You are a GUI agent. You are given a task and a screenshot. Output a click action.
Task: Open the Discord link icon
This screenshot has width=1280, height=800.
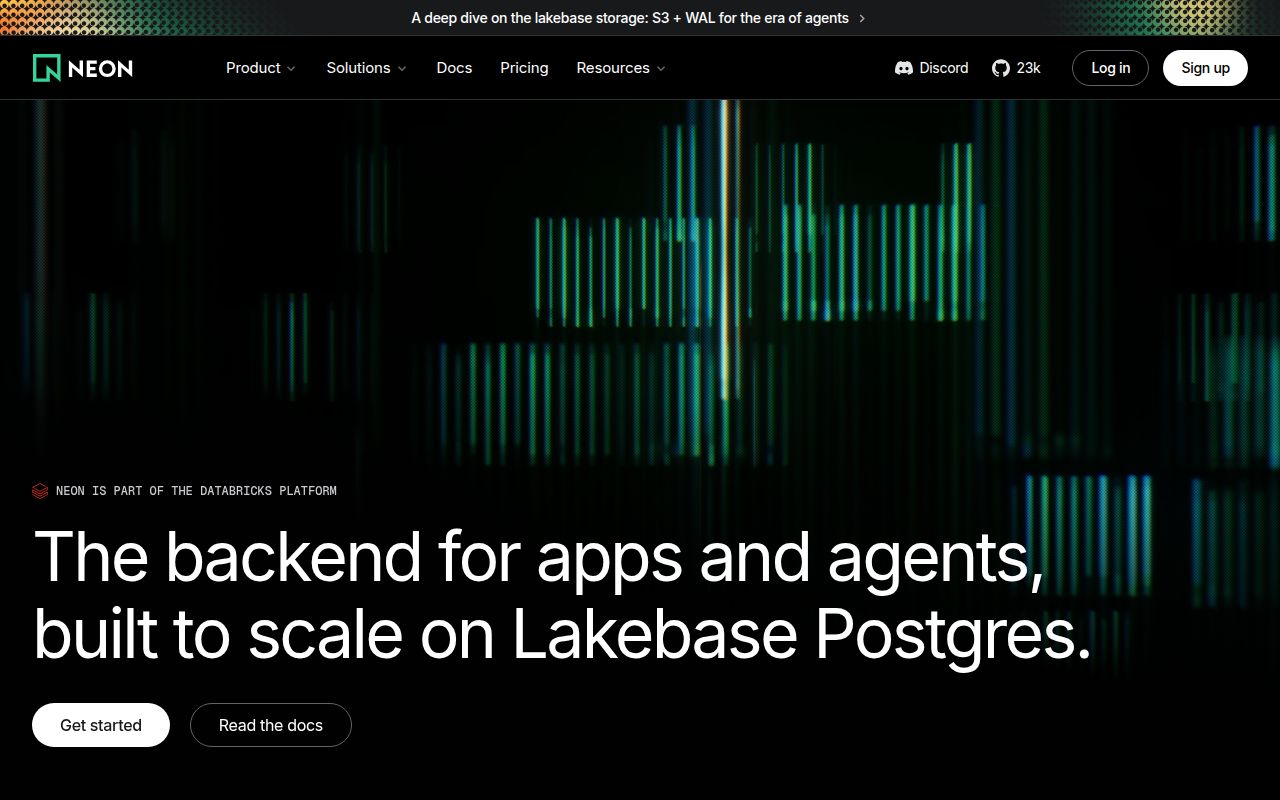[x=904, y=68]
